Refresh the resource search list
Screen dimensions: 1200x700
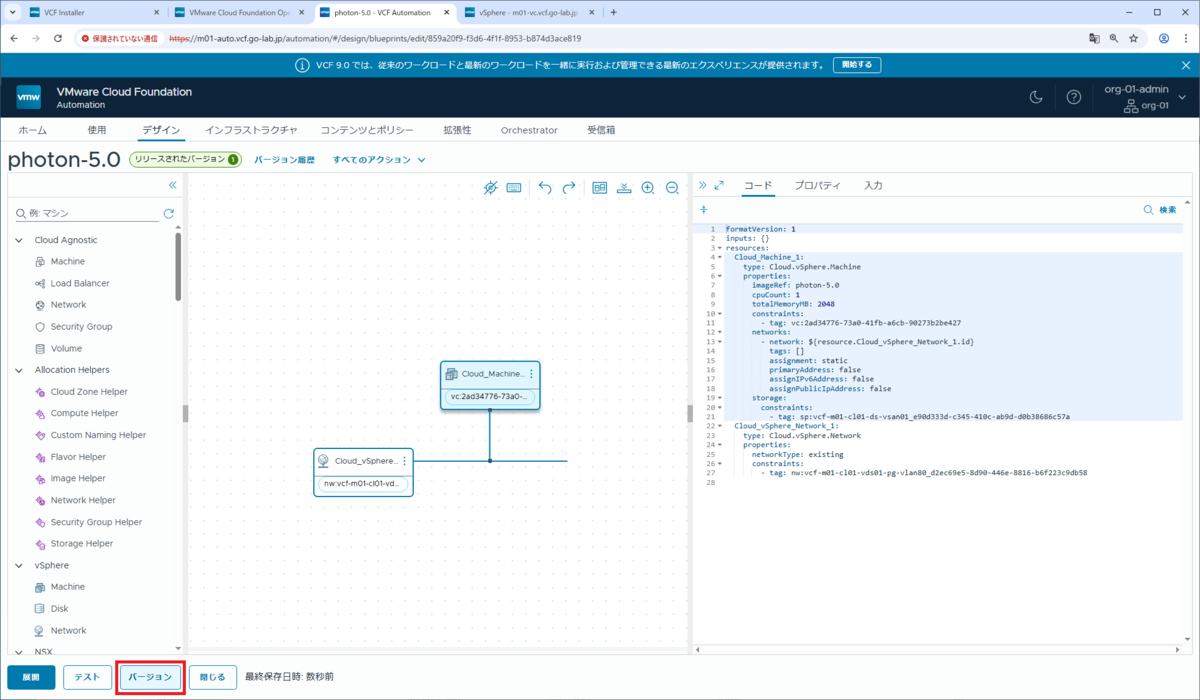pos(169,214)
